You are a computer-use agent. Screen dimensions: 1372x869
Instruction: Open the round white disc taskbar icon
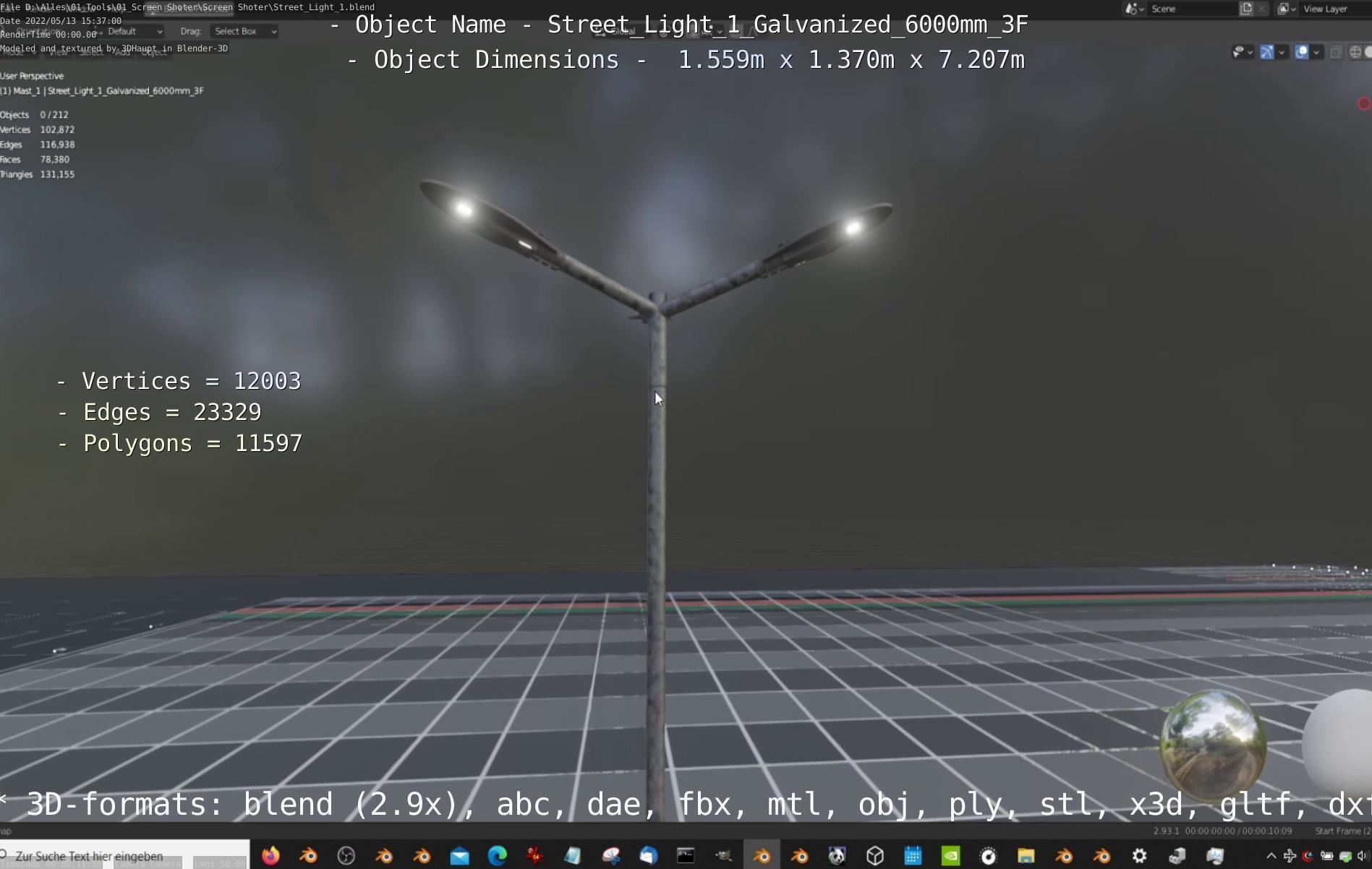(x=988, y=856)
